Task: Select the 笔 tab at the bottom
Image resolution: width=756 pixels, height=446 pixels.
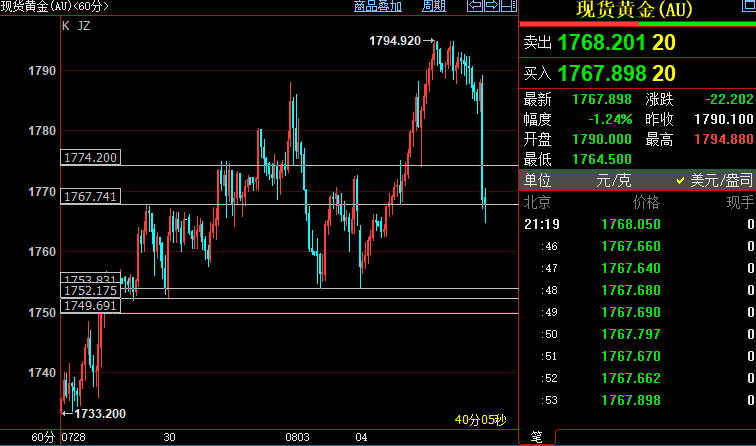Action: click(x=535, y=437)
